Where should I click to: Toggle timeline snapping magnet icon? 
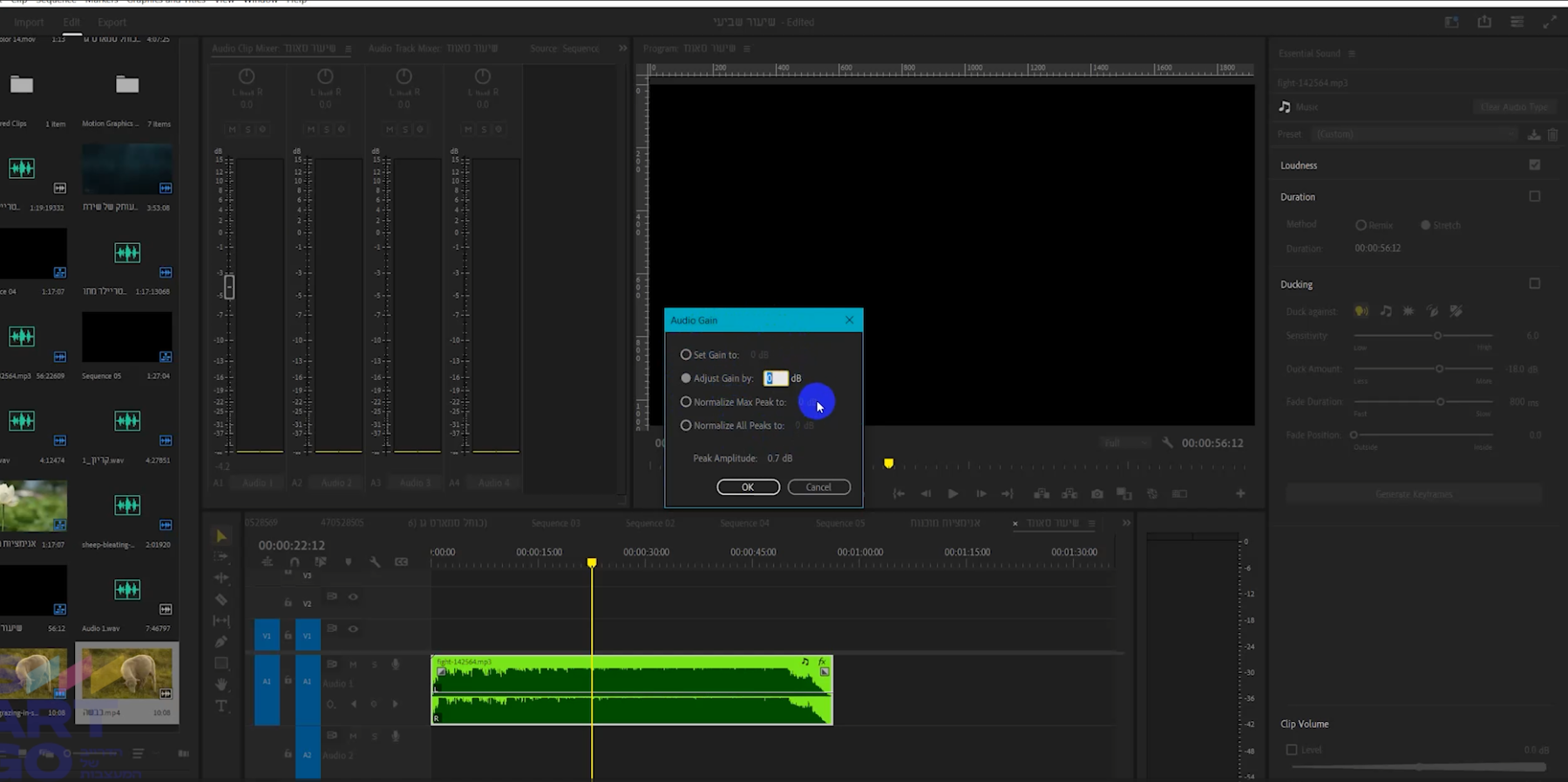click(x=295, y=562)
